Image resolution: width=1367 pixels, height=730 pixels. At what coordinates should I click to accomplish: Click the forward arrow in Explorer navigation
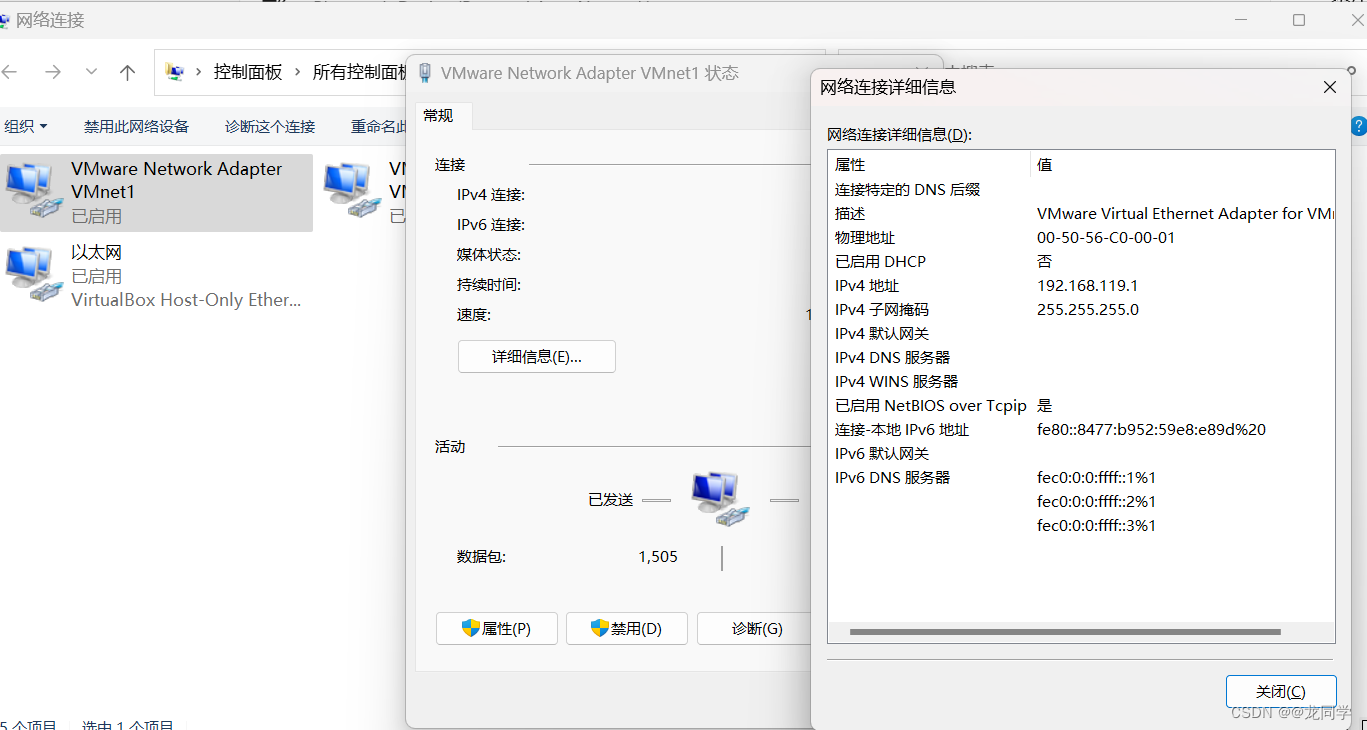pos(53,72)
